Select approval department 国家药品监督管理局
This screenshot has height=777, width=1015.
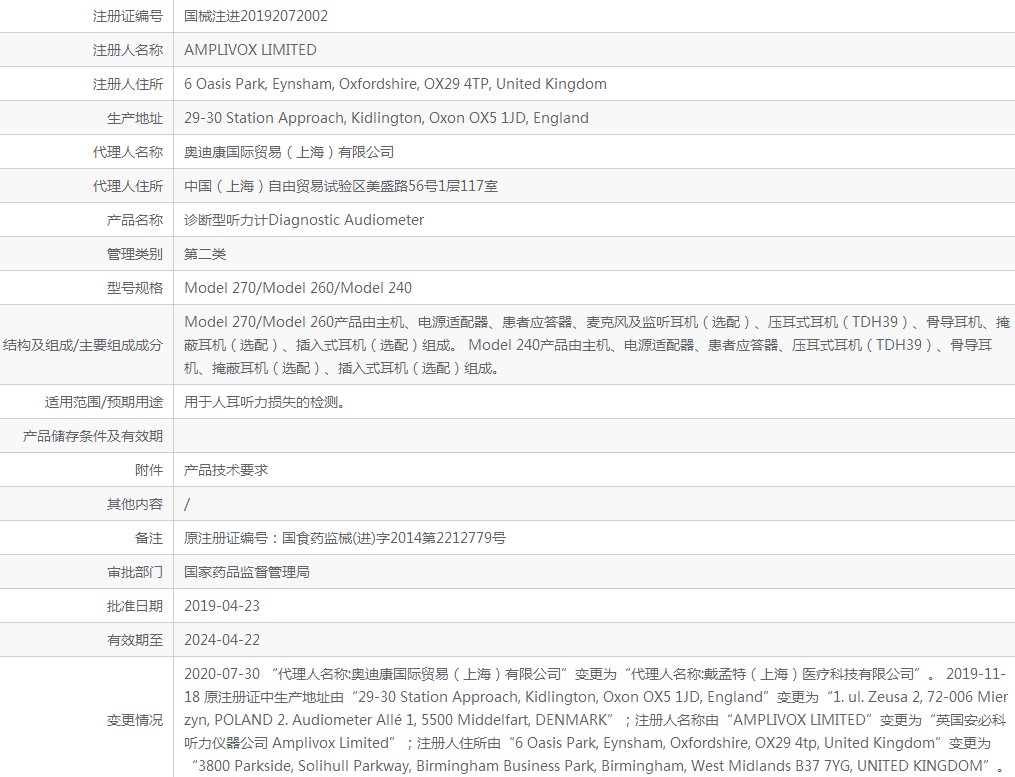pos(247,572)
